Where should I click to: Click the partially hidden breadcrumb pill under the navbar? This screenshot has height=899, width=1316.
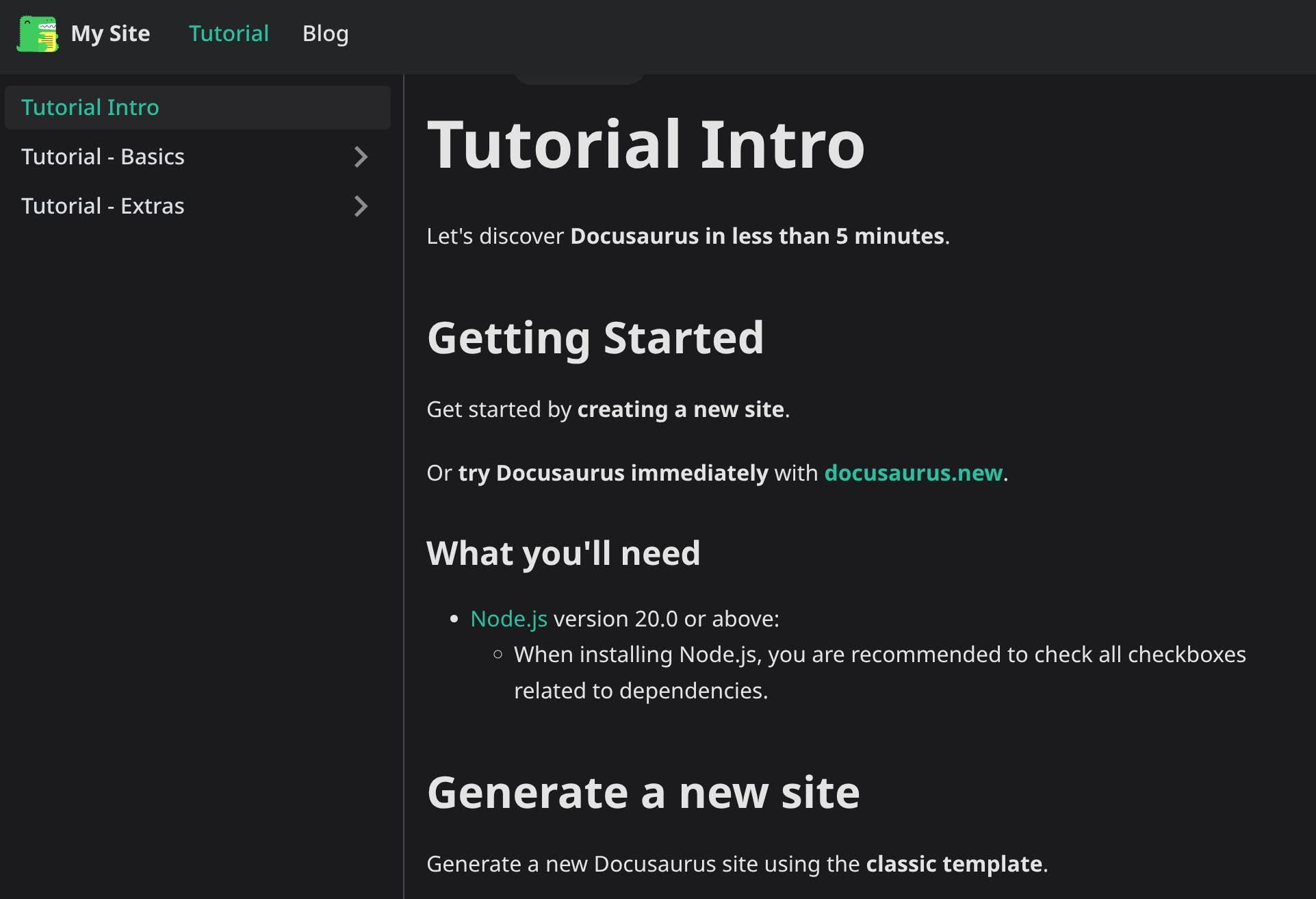(x=579, y=78)
